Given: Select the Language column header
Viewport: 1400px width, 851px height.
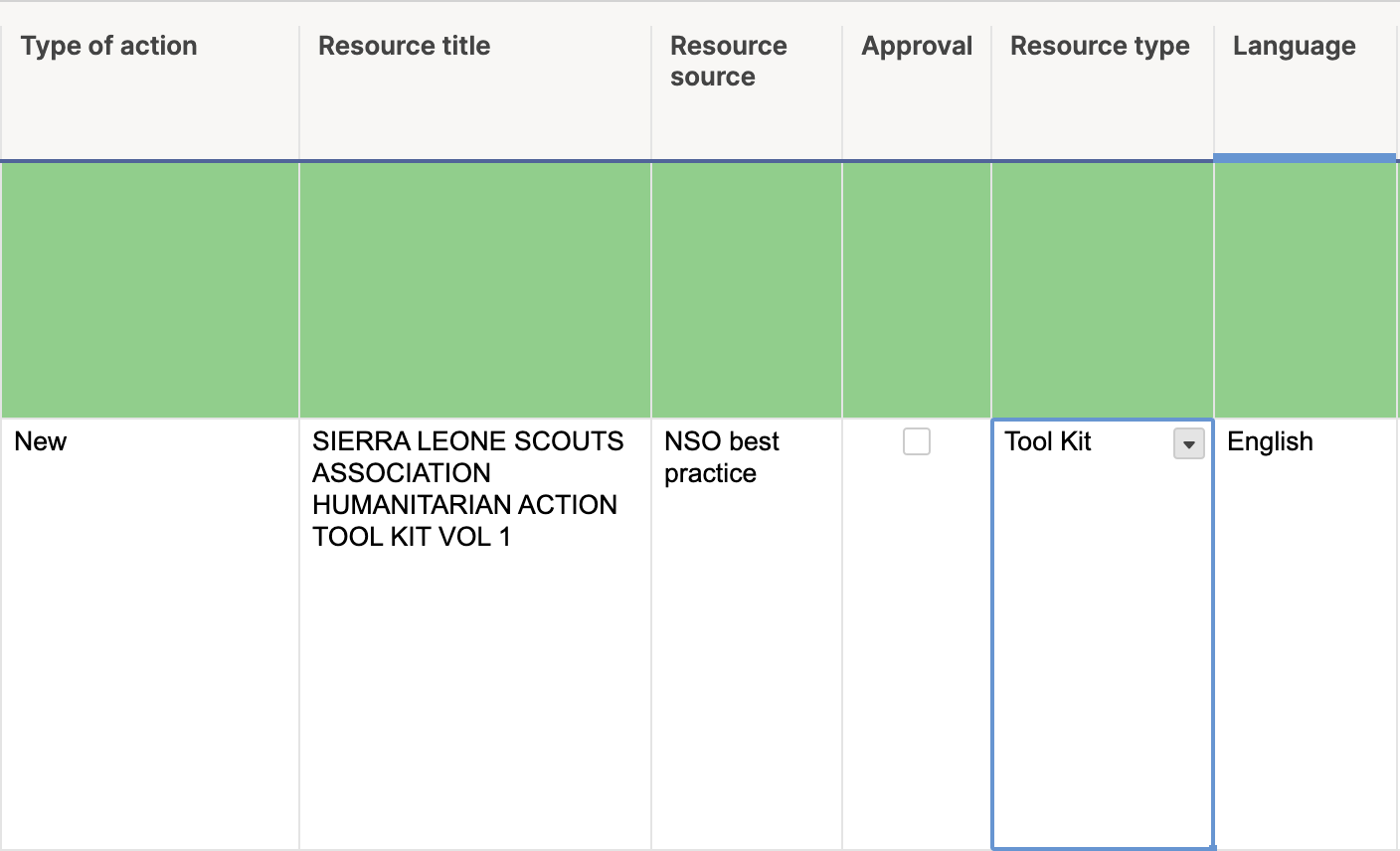Looking at the screenshot, I should (x=1294, y=46).
